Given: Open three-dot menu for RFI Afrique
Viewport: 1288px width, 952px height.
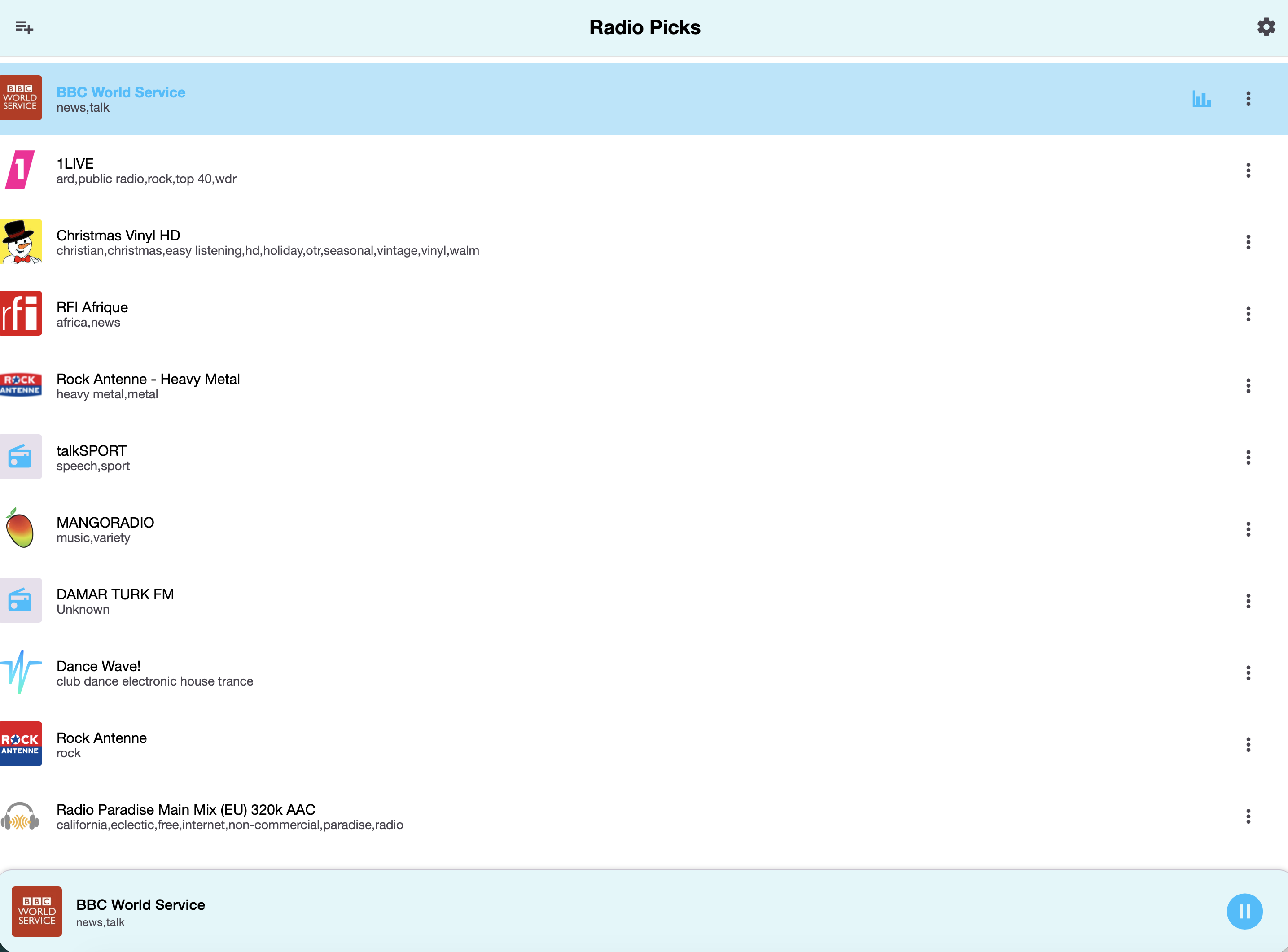Looking at the screenshot, I should pos(1248,314).
